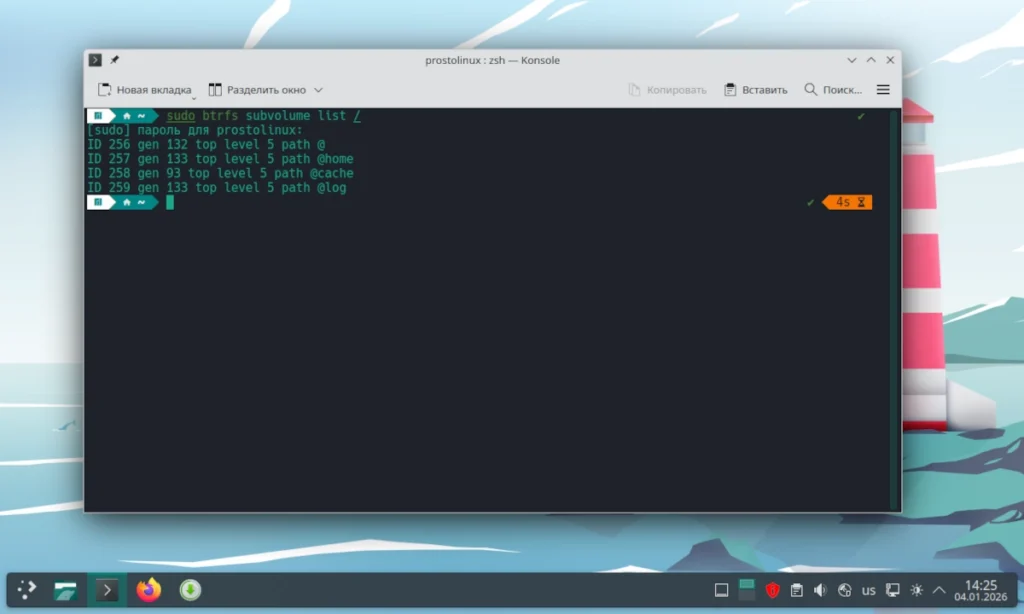
Task: Click the show desktop tray icon
Action: tap(722, 590)
